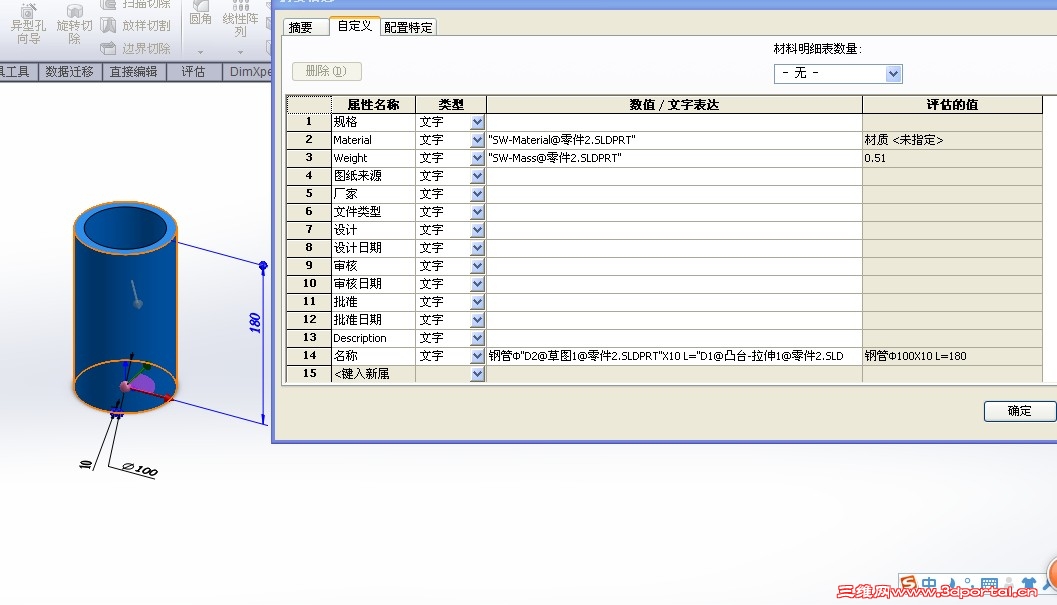Select the Lofted Cut (放样切割) tool
1057x605 pixels.
pyautogui.click(x=135, y=26)
